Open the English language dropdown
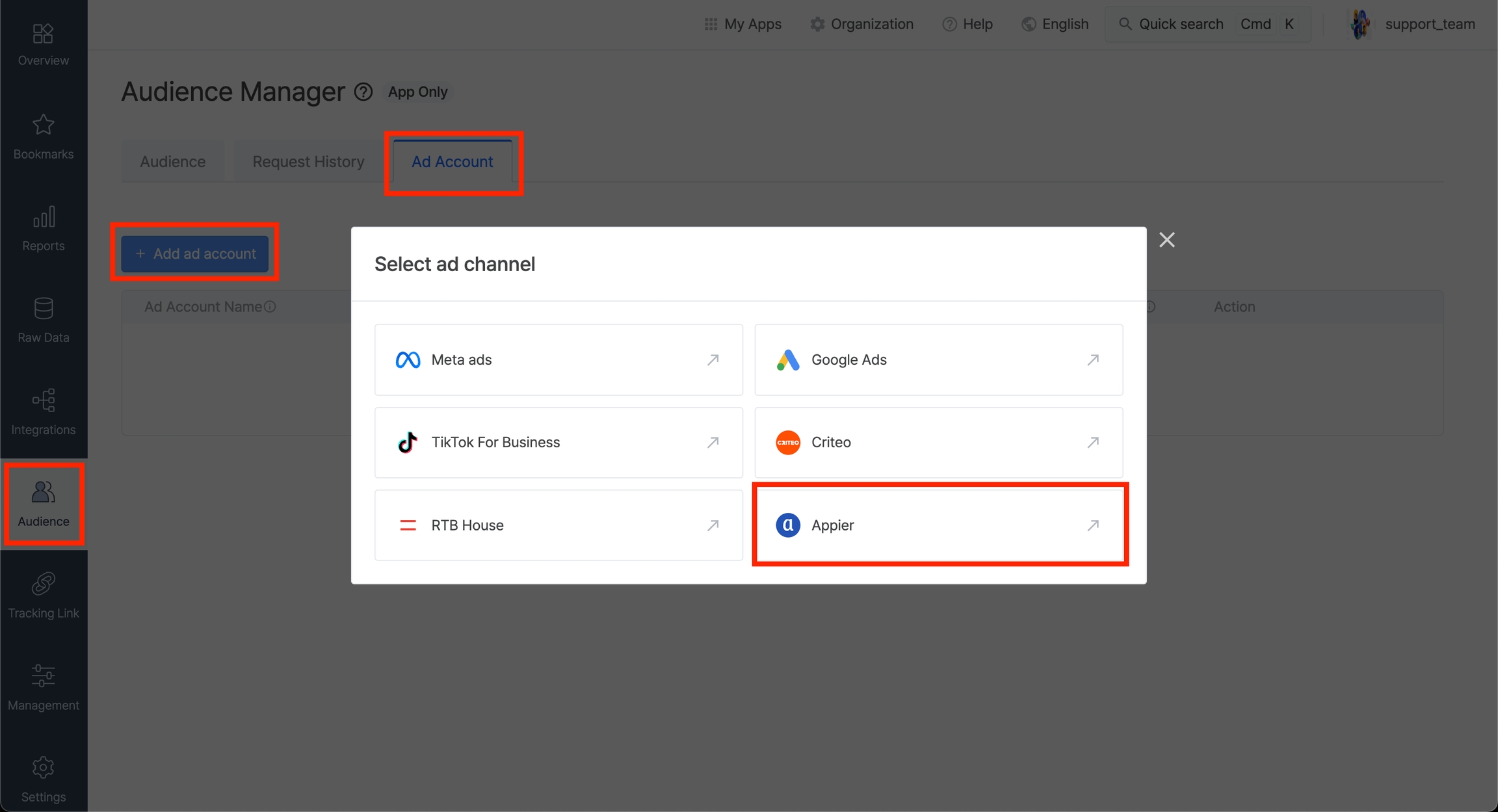This screenshot has width=1498, height=812. point(1055,24)
